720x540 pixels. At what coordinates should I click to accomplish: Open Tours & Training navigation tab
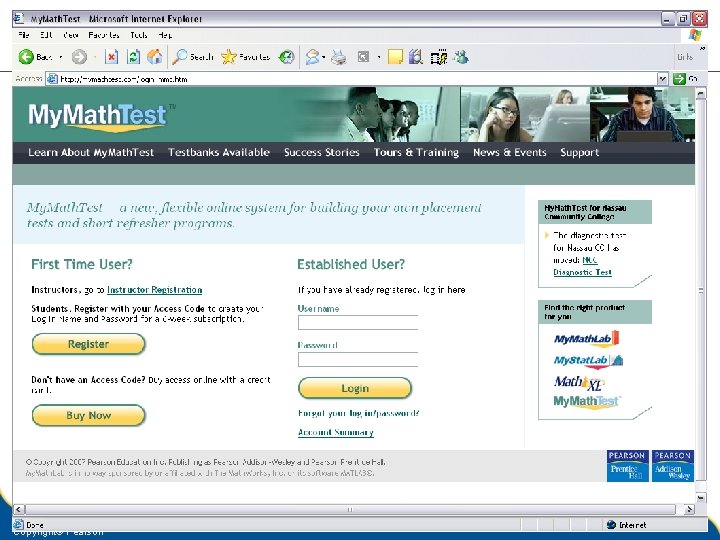[416, 152]
